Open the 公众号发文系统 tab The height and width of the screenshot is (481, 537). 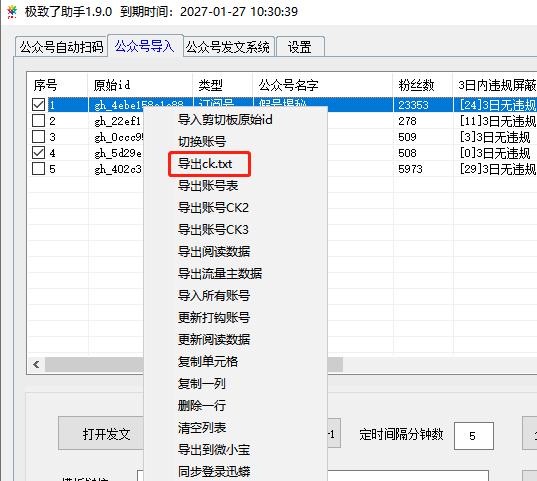click(x=228, y=47)
